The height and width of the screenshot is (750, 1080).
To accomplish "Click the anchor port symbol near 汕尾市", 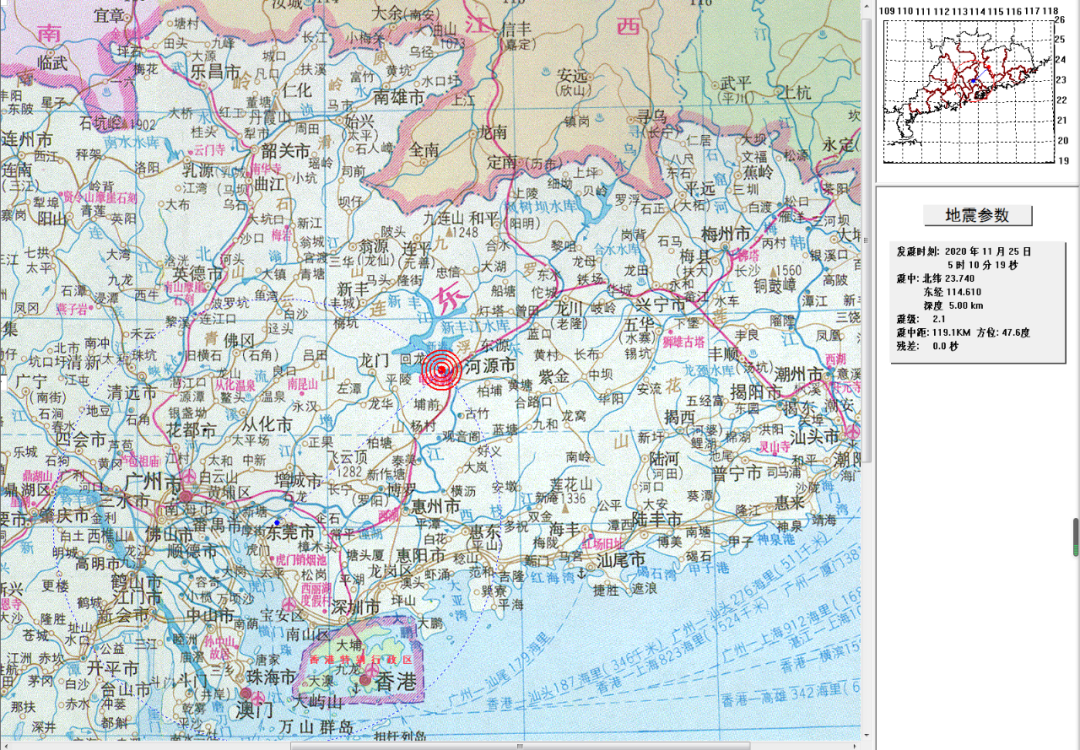I will (580, 572).
